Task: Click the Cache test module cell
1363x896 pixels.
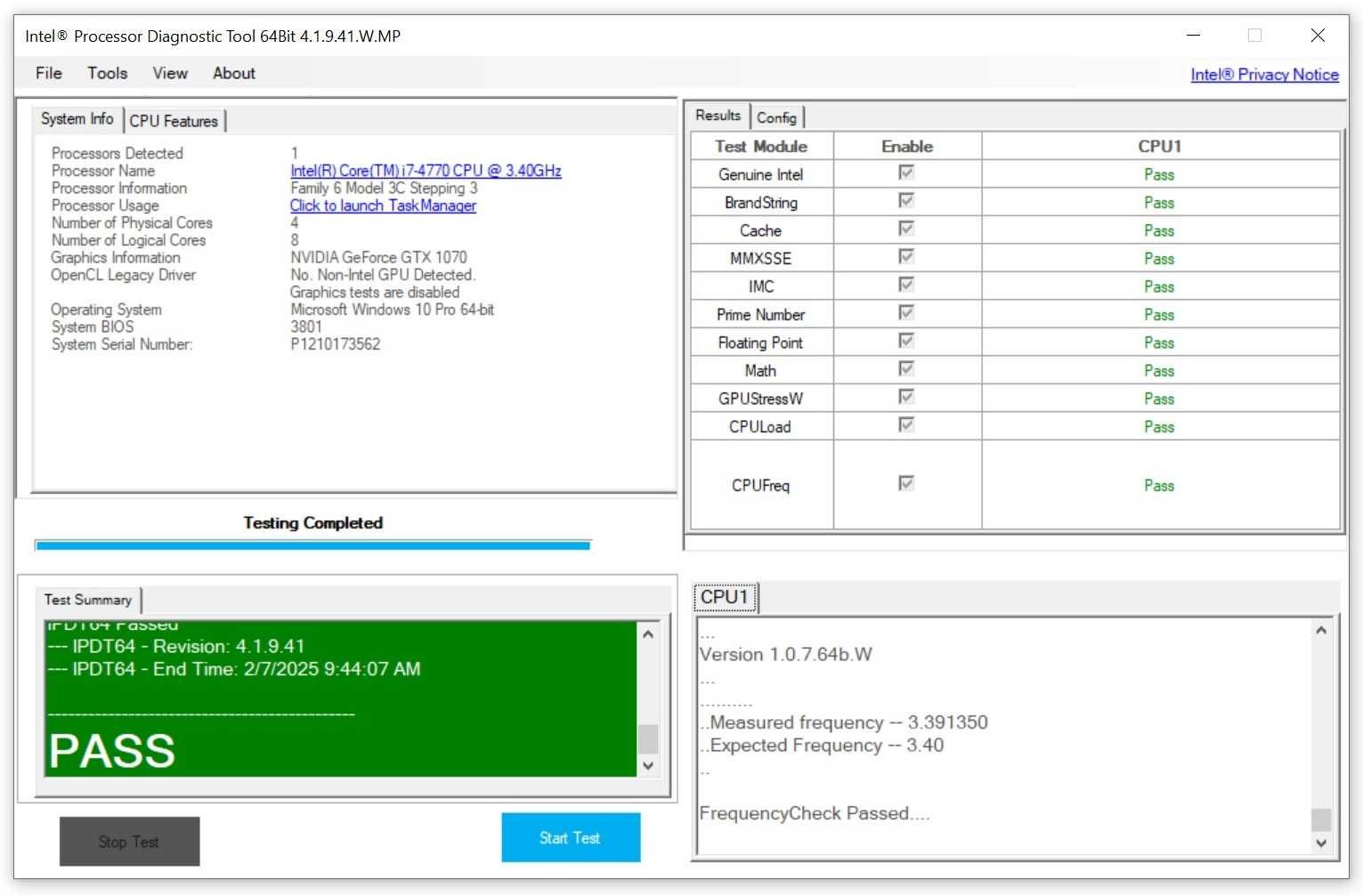Action: [x=761, y=230]
